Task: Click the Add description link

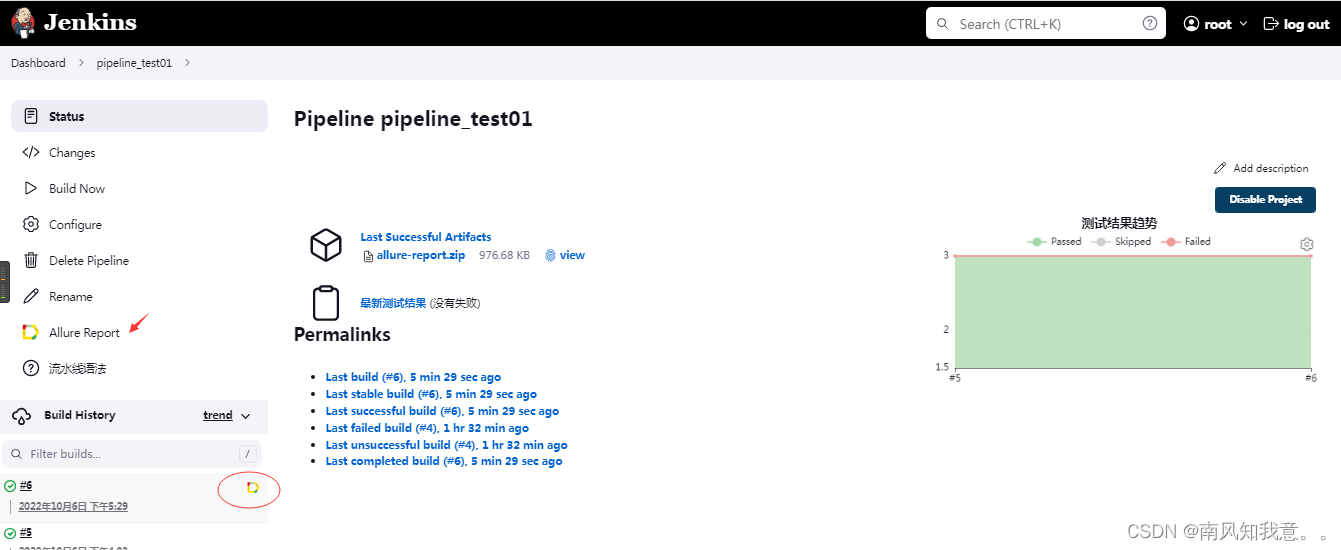Action: pos(1261,168)
